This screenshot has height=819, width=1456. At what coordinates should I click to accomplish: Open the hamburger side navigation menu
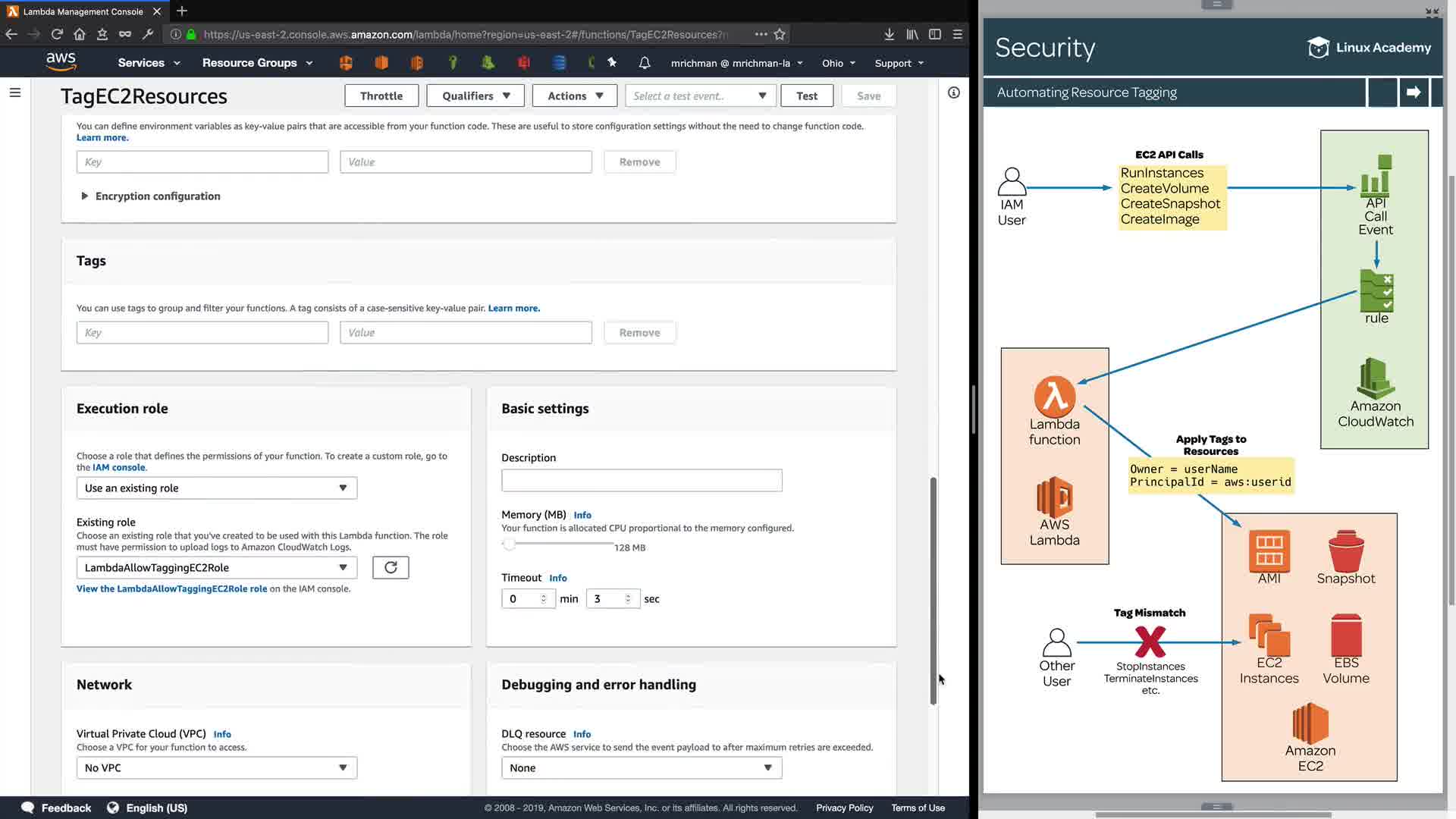pos(14,93)
